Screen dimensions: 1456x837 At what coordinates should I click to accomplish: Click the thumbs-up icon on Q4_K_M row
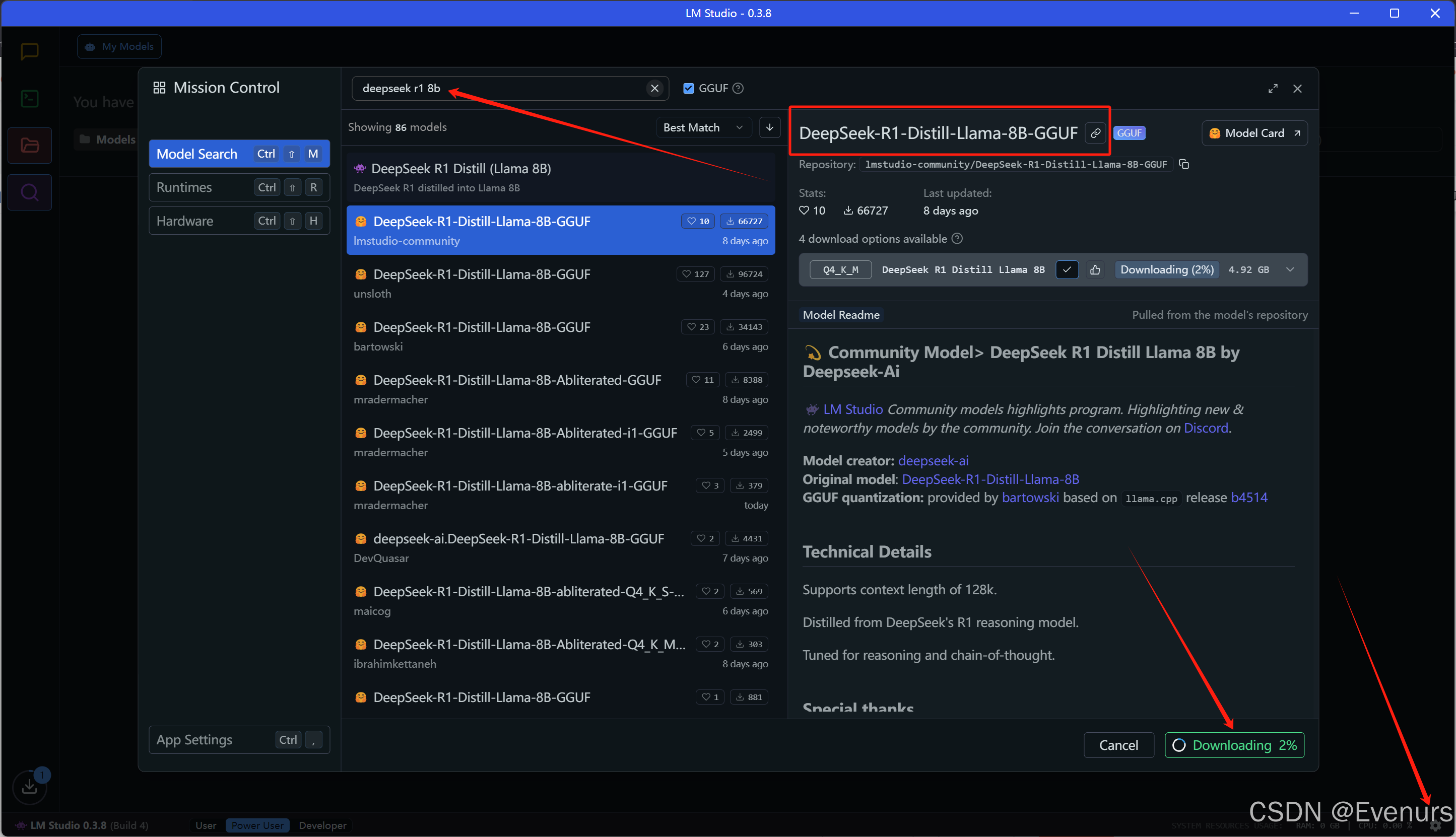click(1095, 269)
